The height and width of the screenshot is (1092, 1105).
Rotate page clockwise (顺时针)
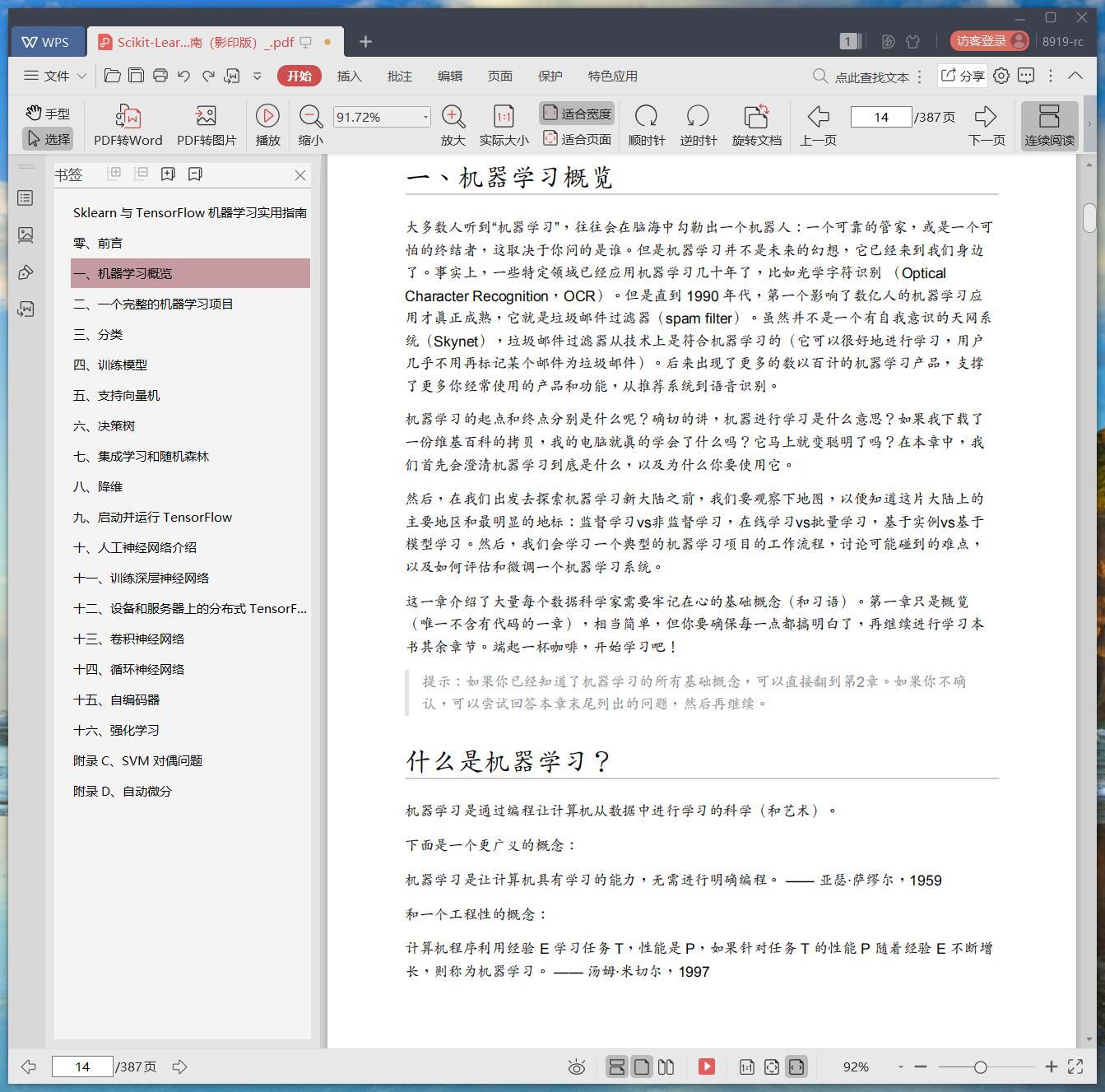pyautogui.click(x=647, y=126)
